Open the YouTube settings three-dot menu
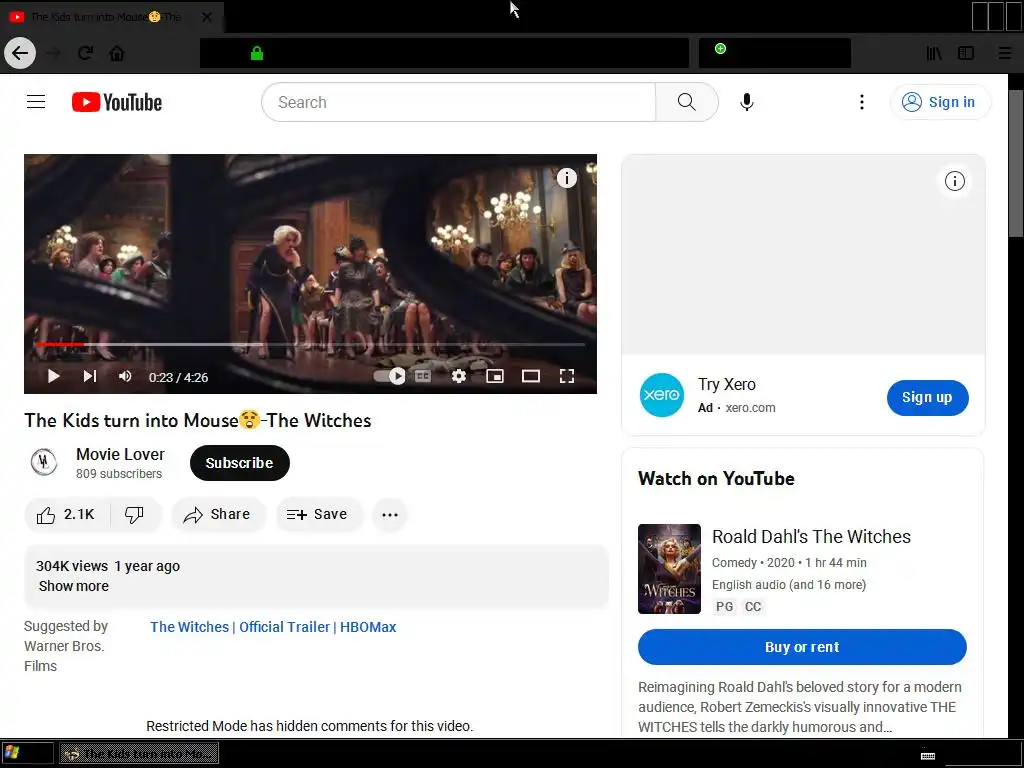Image resolution: width=1024 pixels, height=768 pixels. coord(861,102)
